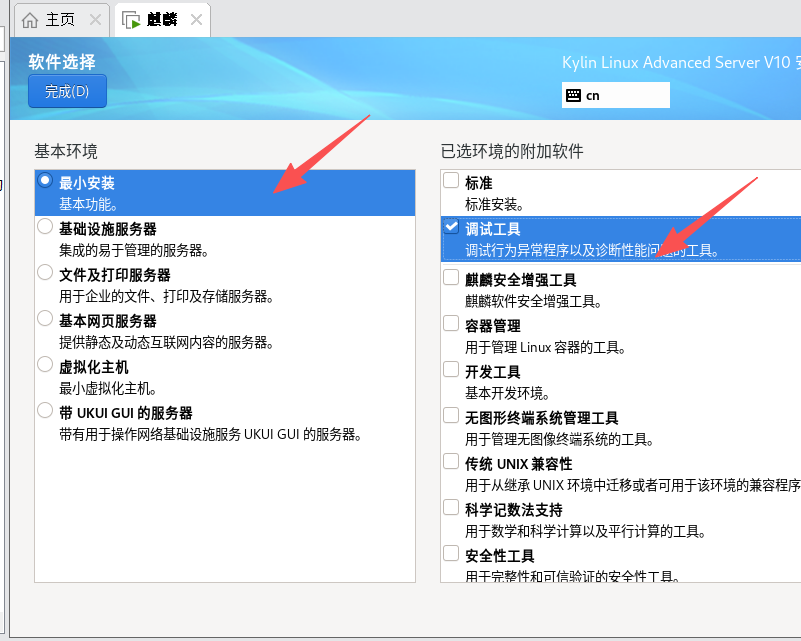
Task: Check the 无图形终端系统管理工具 checkbox
Action: pyautogui.click(x=451, y=415)
